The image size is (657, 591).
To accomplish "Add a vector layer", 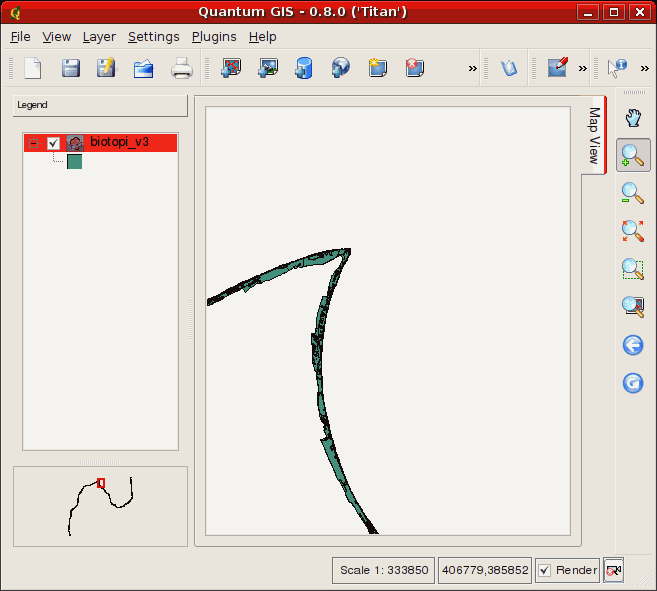I will [231, 68].
